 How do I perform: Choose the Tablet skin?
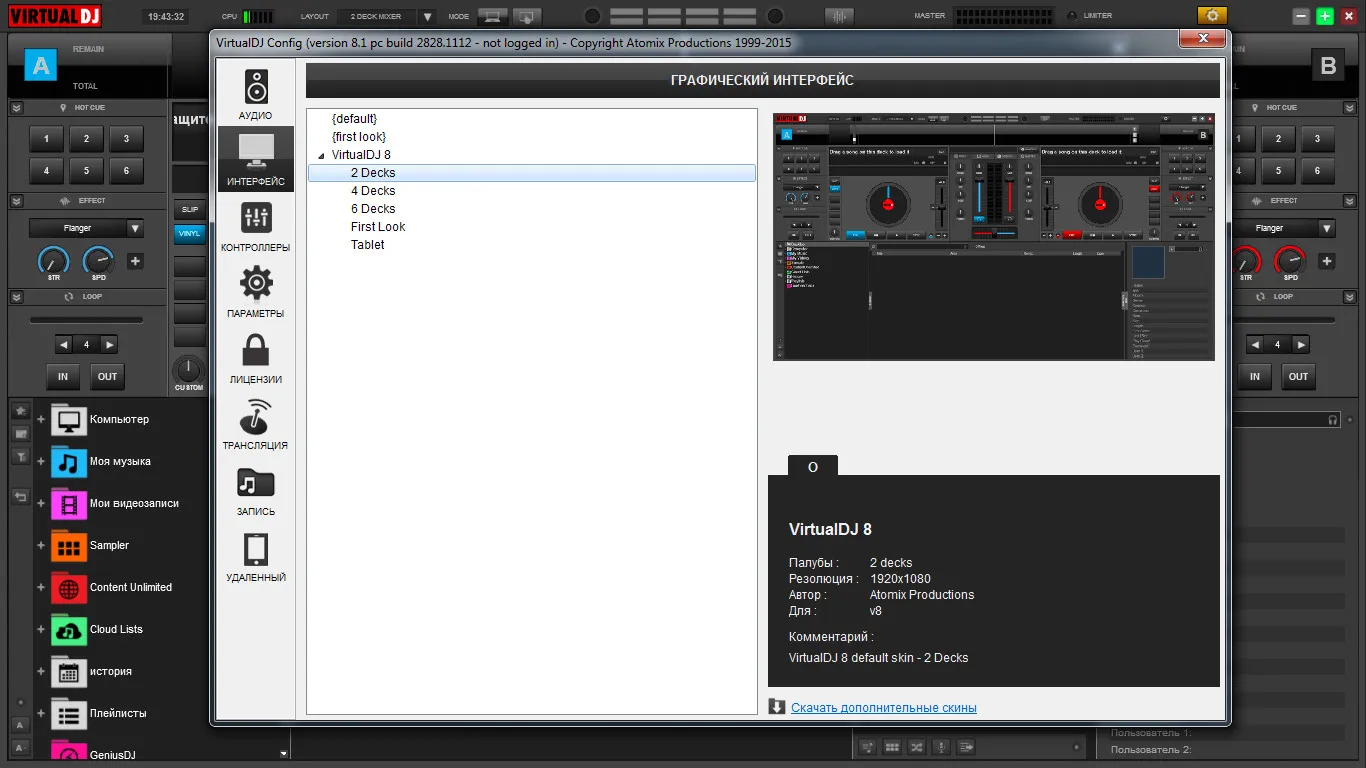tap(367, 245)
